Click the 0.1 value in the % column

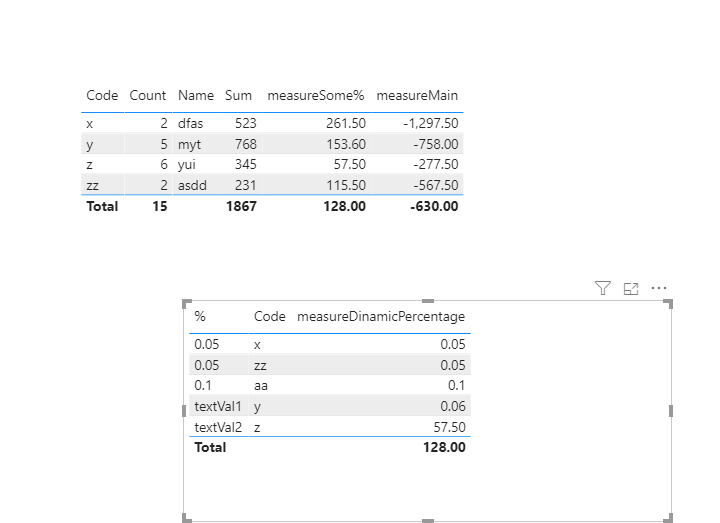pos(202,386)
